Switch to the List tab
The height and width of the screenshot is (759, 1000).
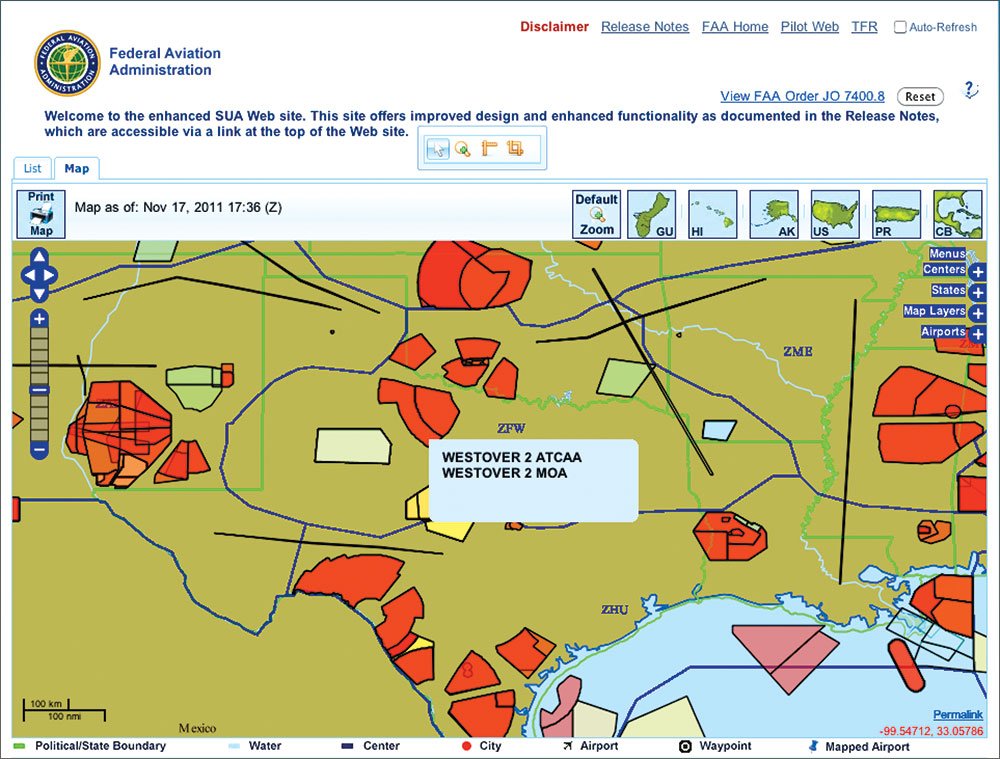pos(32,169)
